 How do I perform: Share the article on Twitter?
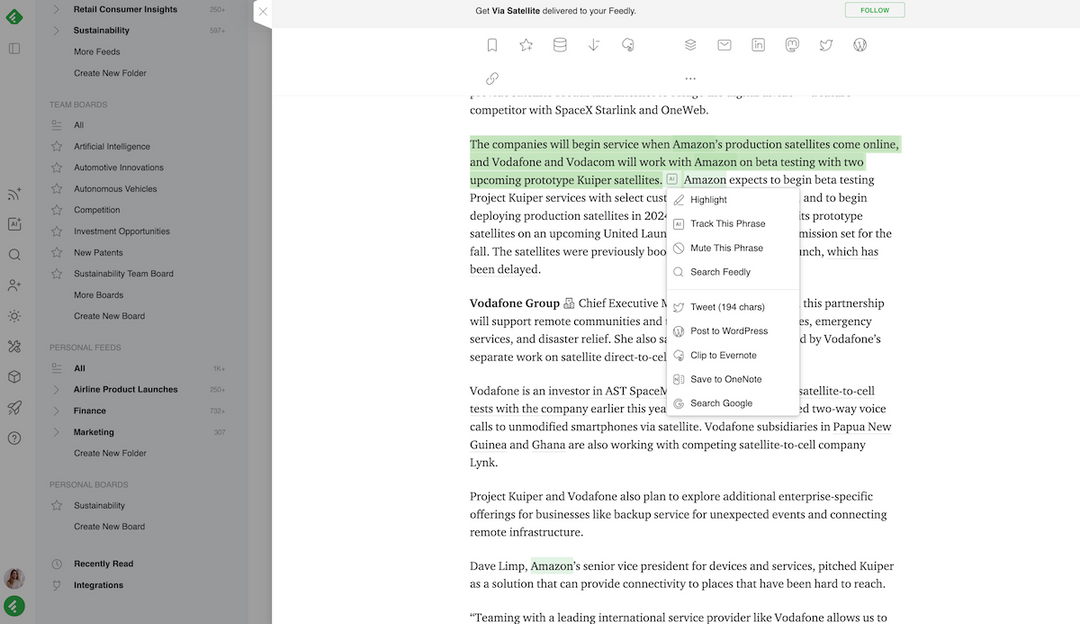point(825,44)
